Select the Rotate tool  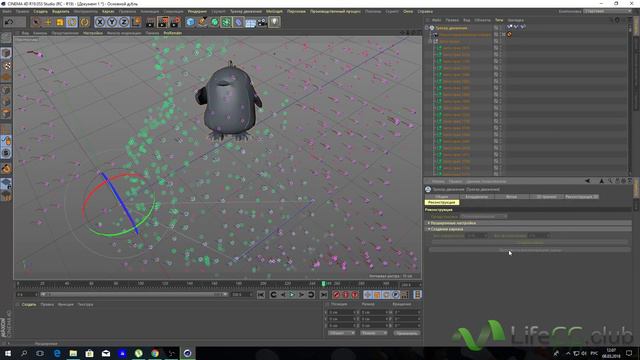72,22
